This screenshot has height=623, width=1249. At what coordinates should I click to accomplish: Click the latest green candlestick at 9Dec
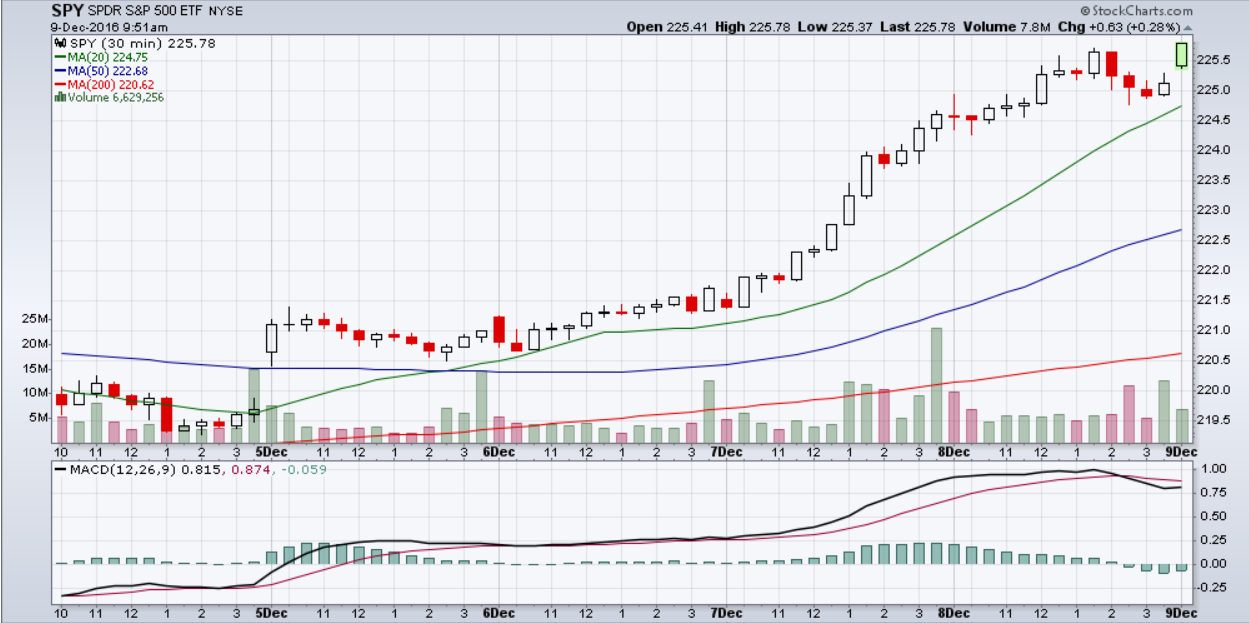click(1182, 55)
